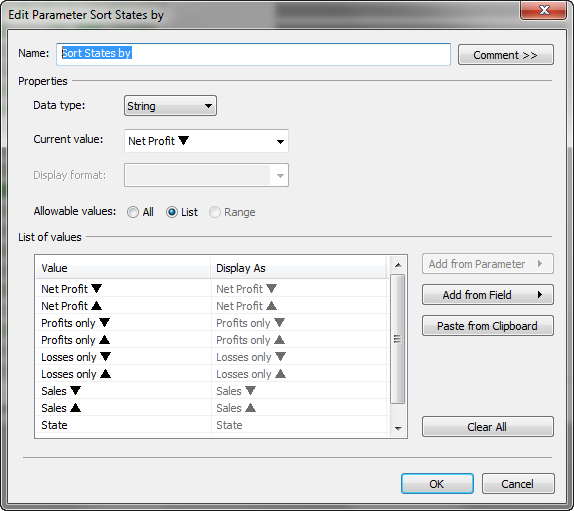
Task: Select the Sales descending value row
Action: click(x=211, y=391)
